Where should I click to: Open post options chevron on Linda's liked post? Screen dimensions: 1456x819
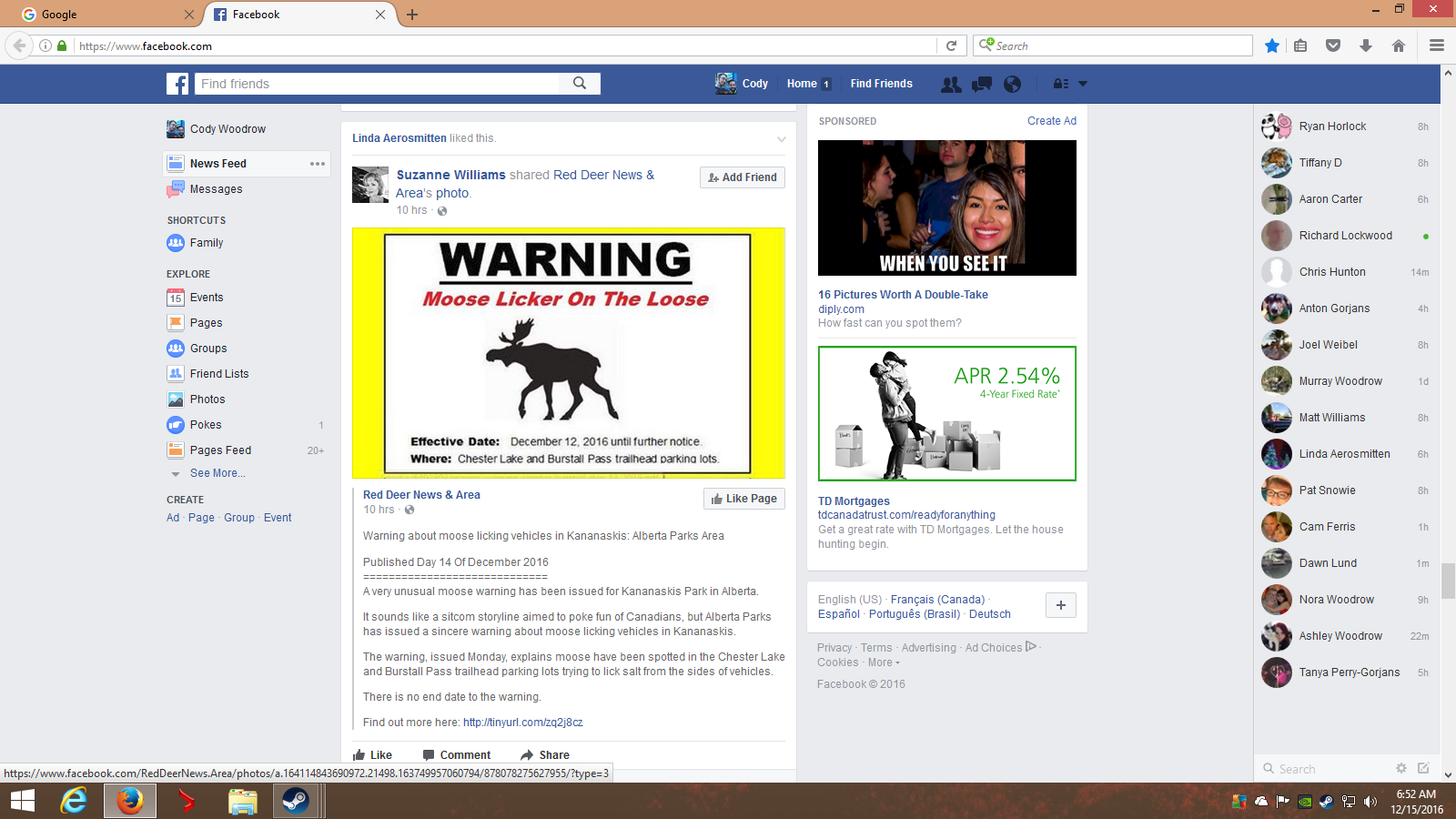click(x=781, y=139)
